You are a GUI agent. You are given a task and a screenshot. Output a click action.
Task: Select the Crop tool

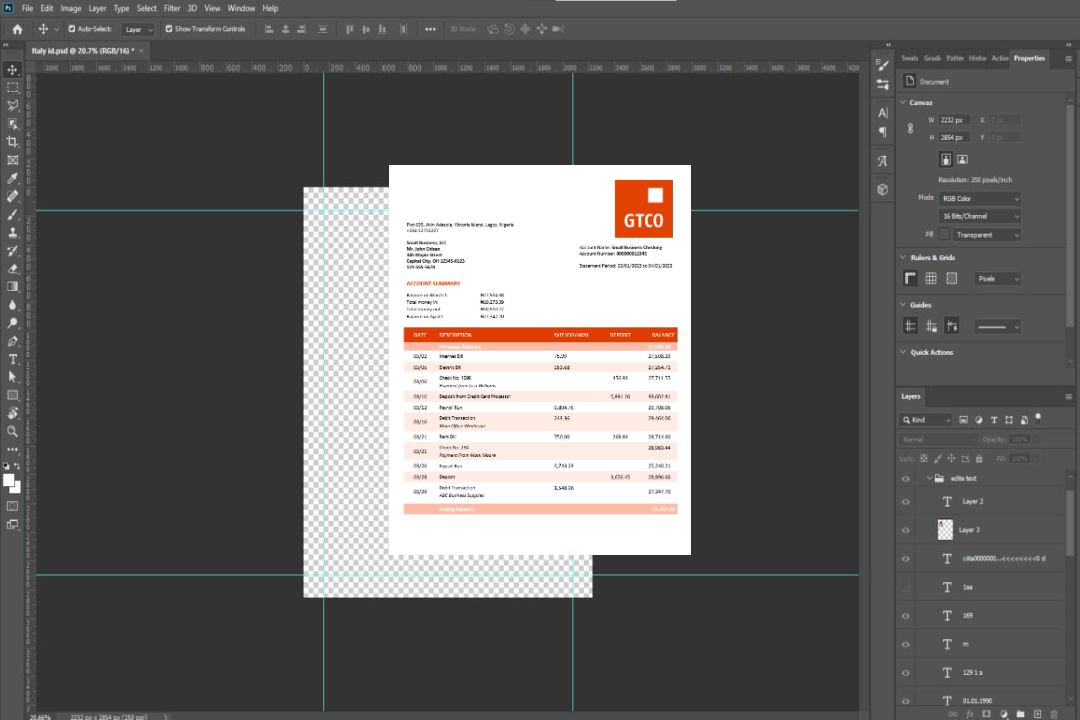12,142
